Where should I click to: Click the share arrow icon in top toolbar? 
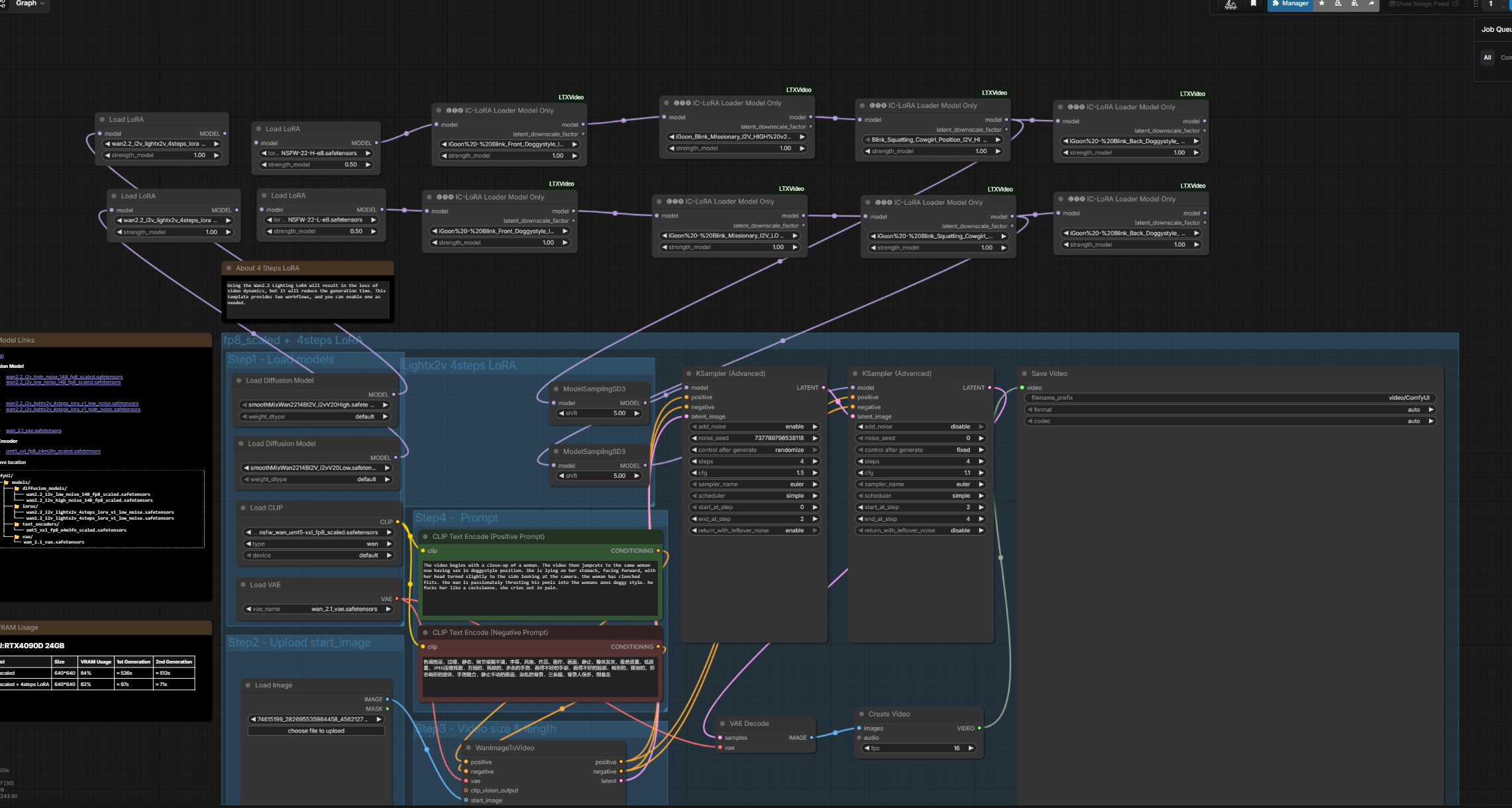tap(1371, 4)
